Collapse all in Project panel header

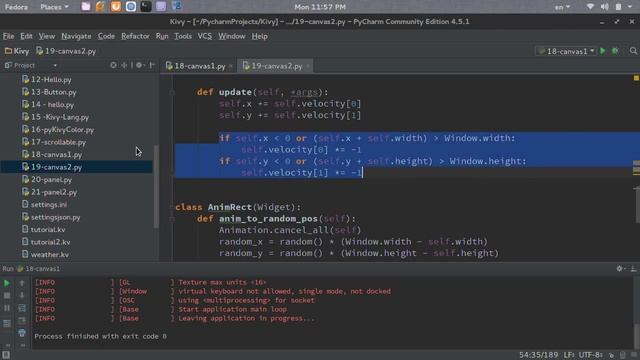click(x=124, y=65)
